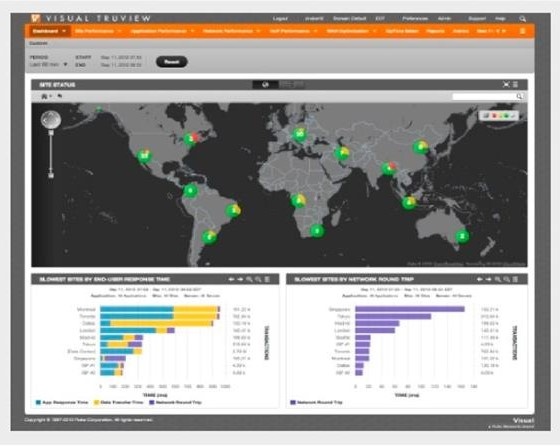This screenshot has height=446, width=560.
Task: Click inside the map search field
Action: [484, 96]
